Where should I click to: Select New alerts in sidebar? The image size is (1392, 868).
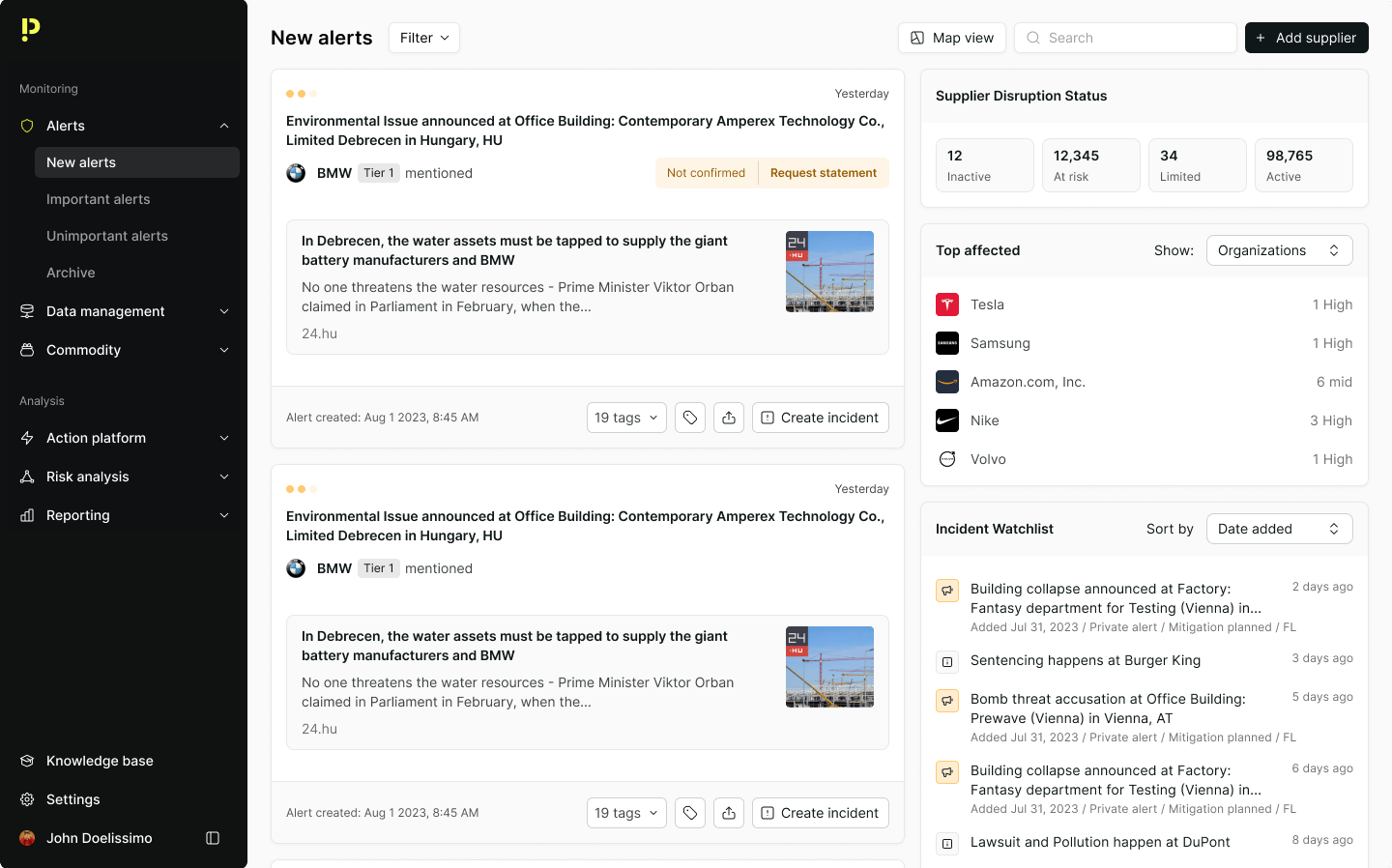(137, 162)
